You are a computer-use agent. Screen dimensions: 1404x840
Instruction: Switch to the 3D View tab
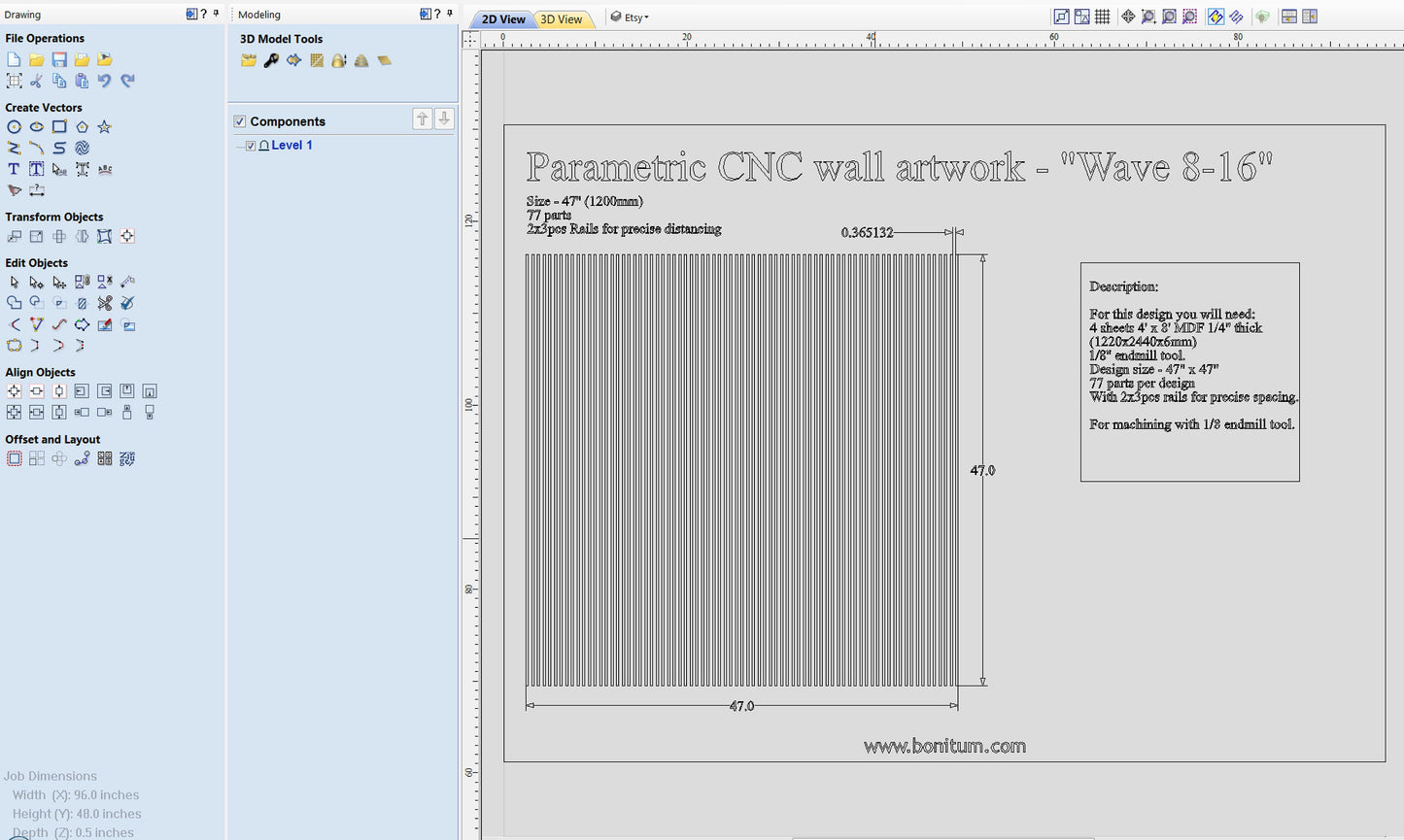click(x=562, y=17)
